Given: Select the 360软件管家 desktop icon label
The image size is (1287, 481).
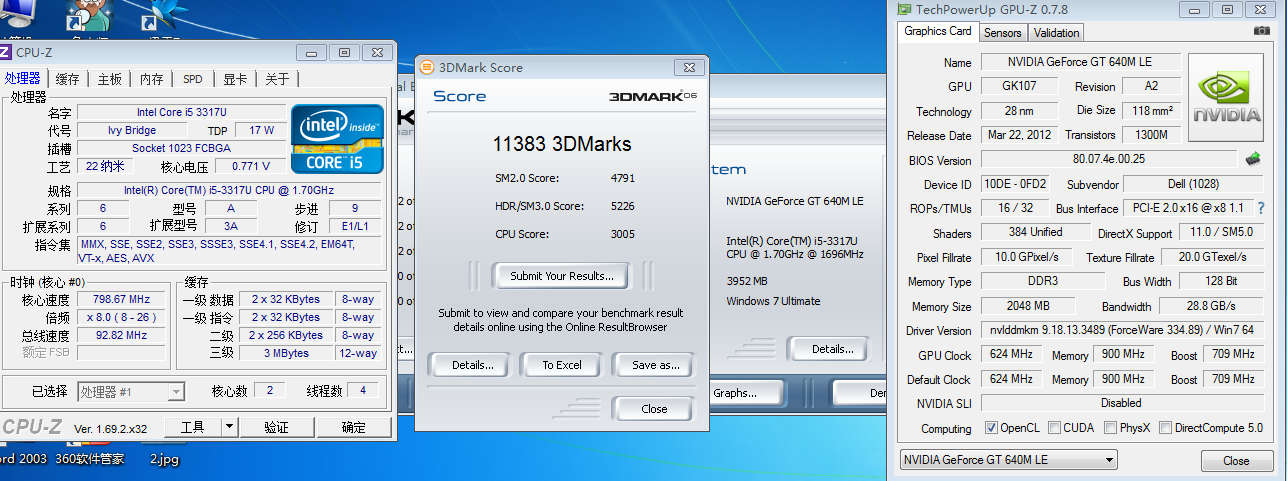Looking at the screenshot, I should click(x=91, y=460).
